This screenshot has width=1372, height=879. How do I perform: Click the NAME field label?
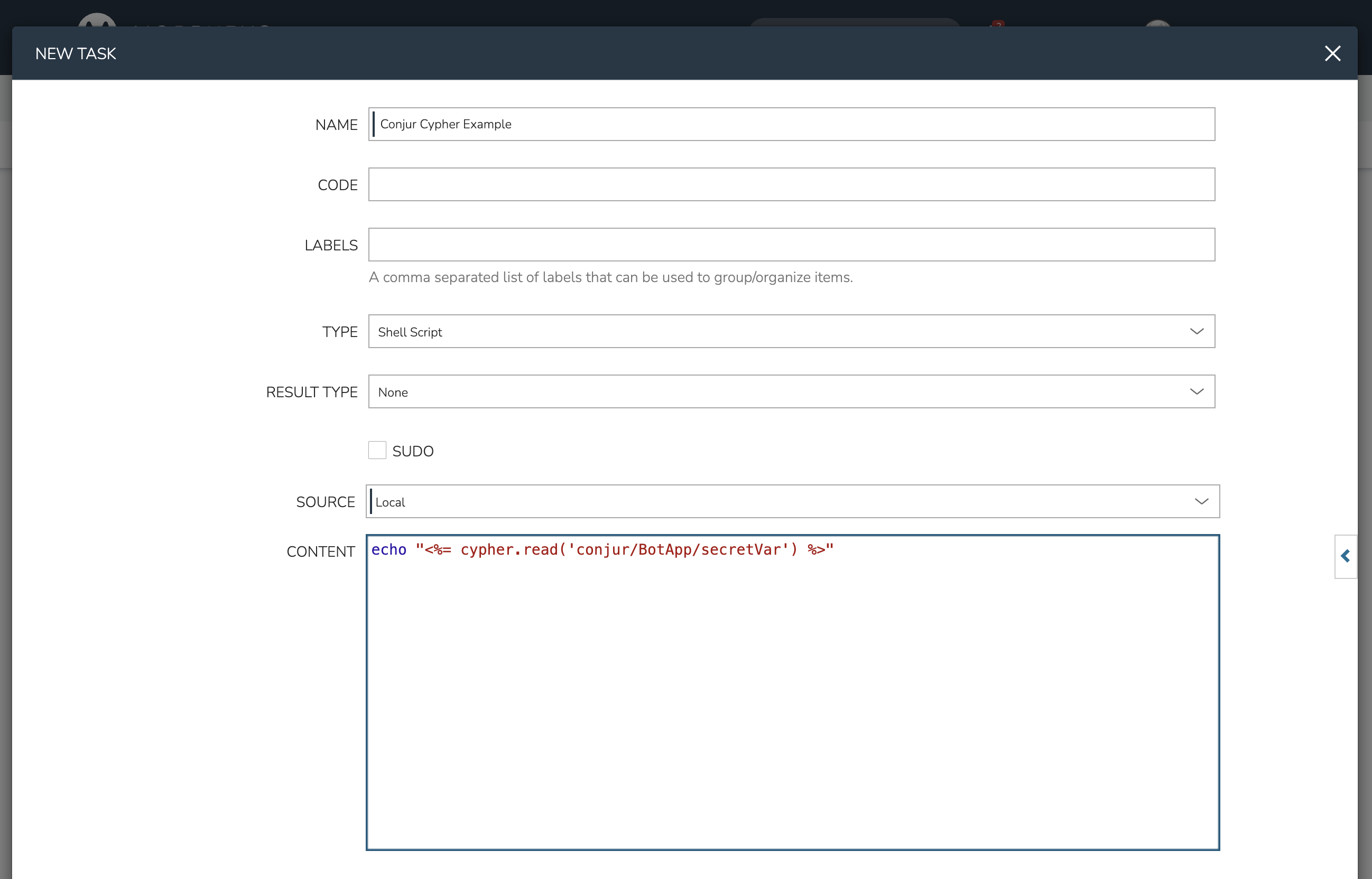336,125
